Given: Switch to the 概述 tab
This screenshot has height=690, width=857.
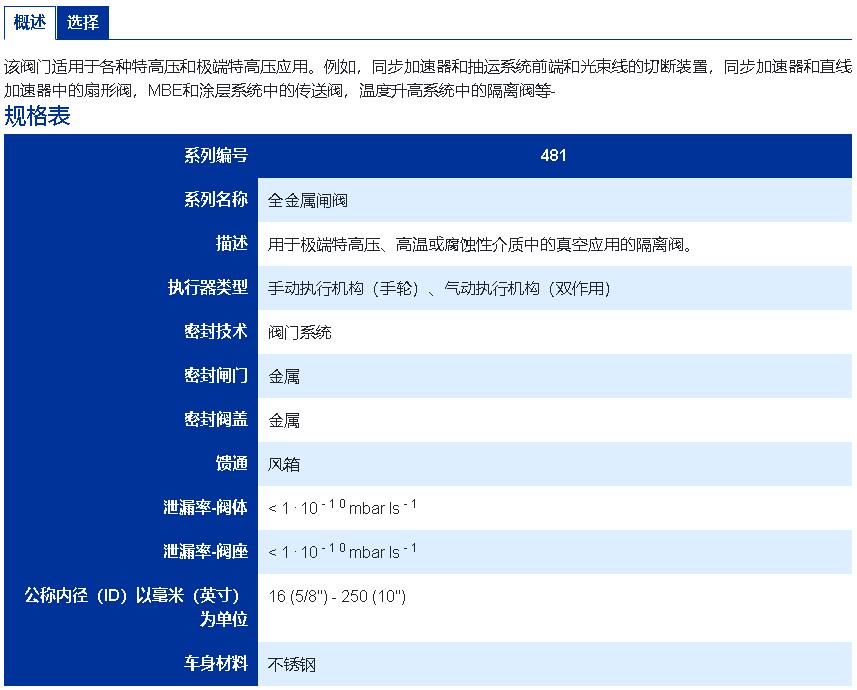Looking at the screenshot, I should coord(30,22).
